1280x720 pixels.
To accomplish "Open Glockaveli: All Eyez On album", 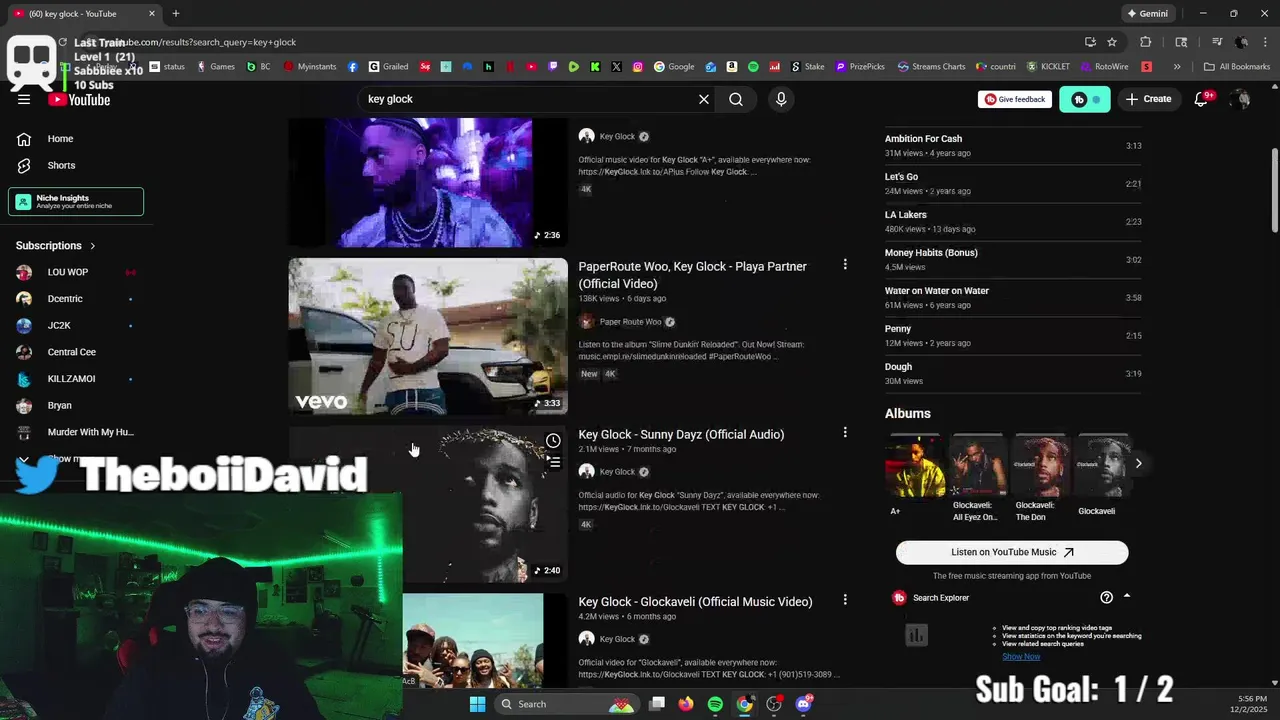I will (977, 466).
